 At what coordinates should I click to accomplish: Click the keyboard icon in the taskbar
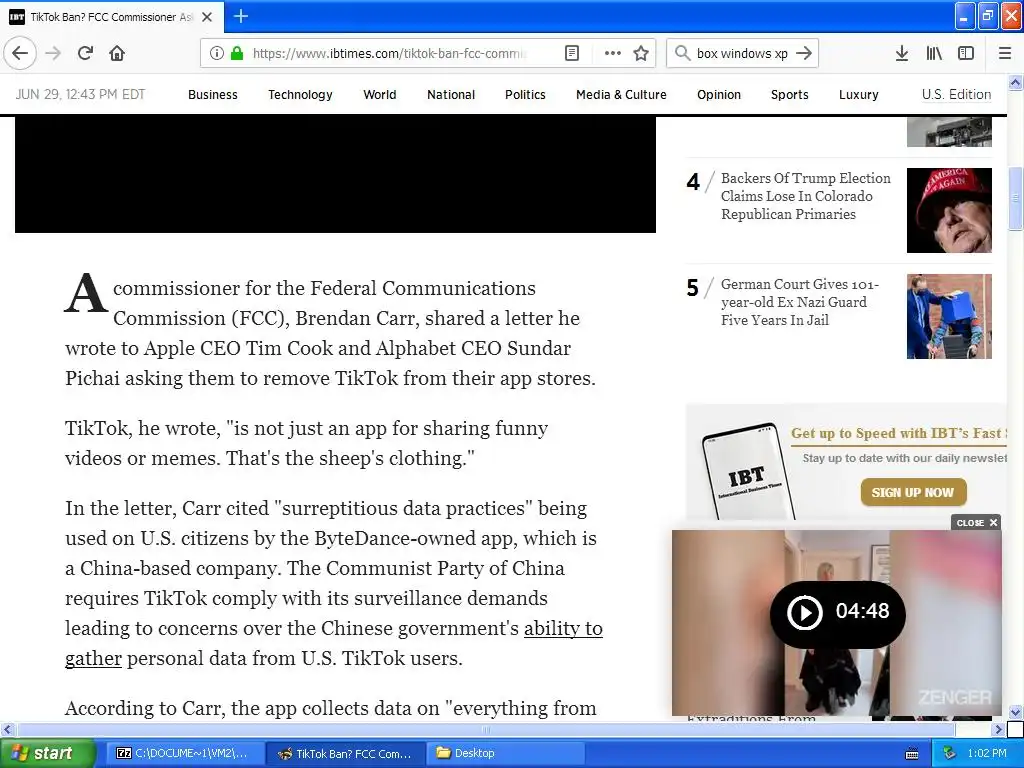(912, 754)
